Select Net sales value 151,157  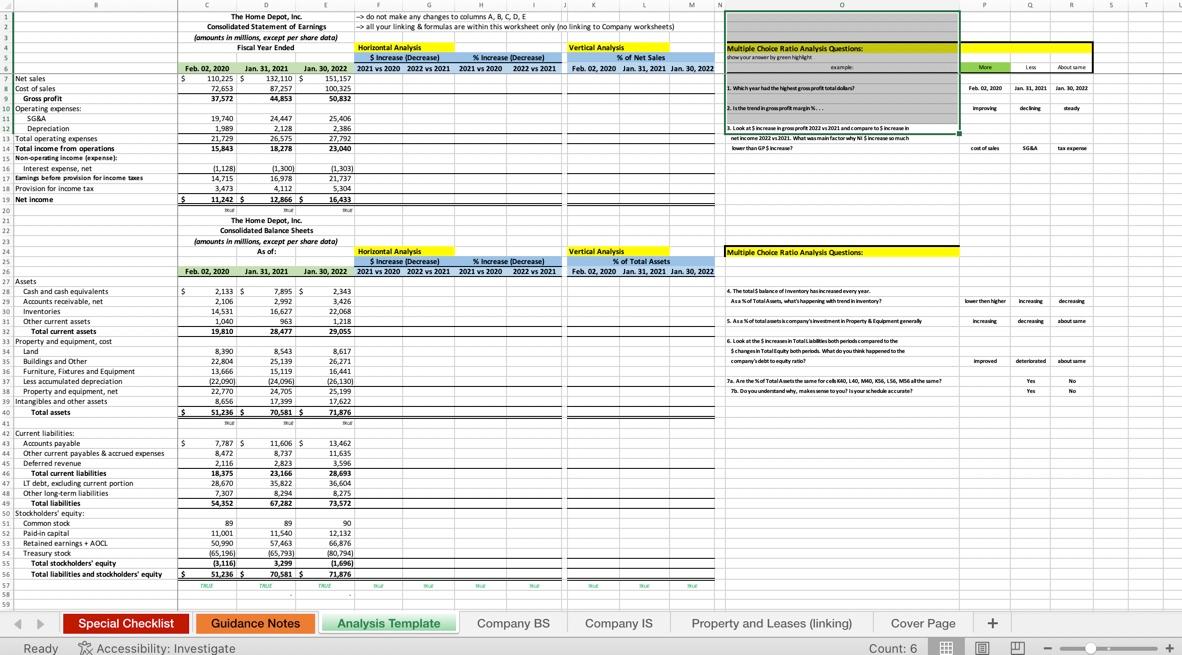[x=325, y=78]
